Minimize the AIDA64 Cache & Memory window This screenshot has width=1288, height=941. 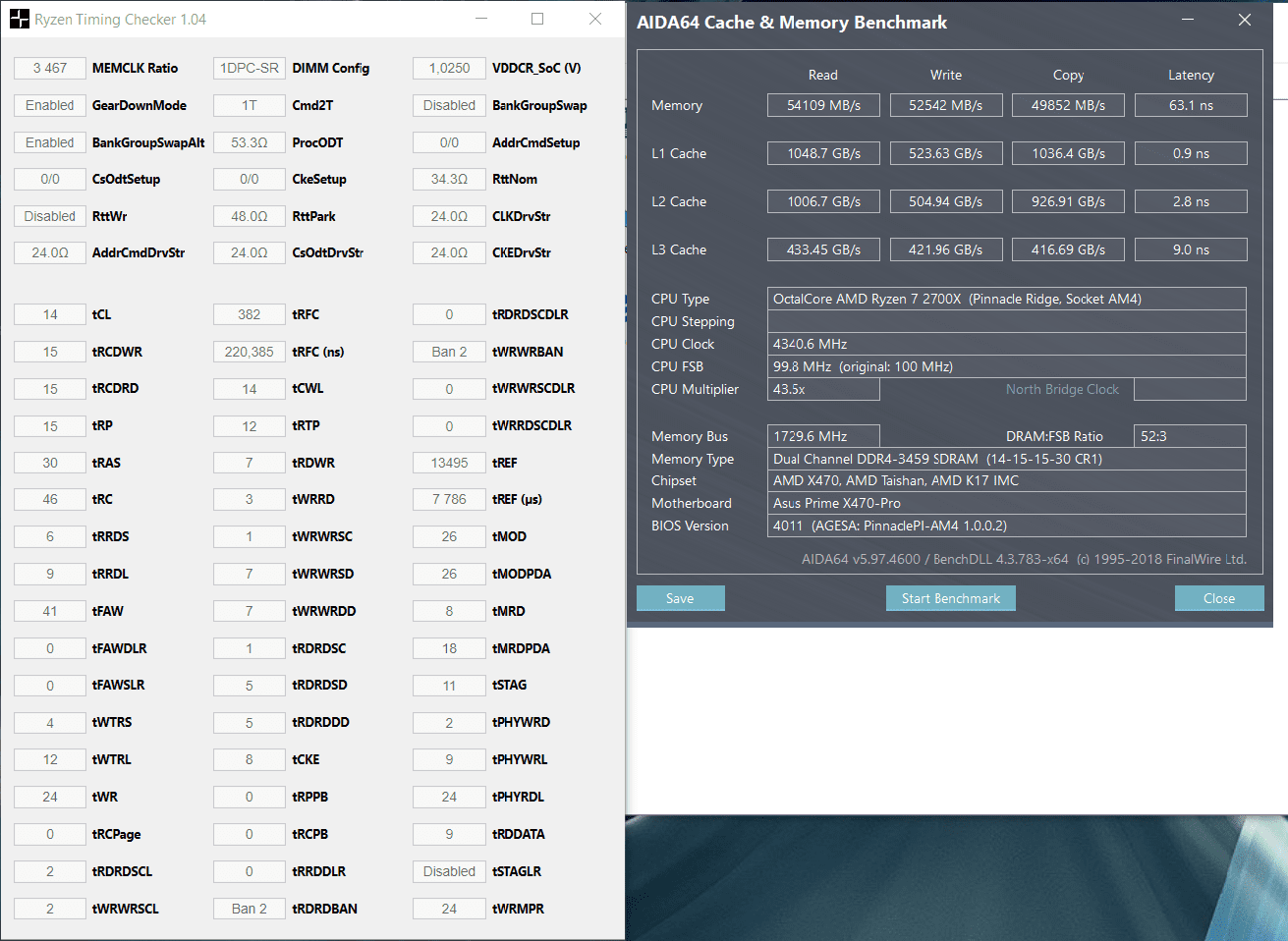1188,20
